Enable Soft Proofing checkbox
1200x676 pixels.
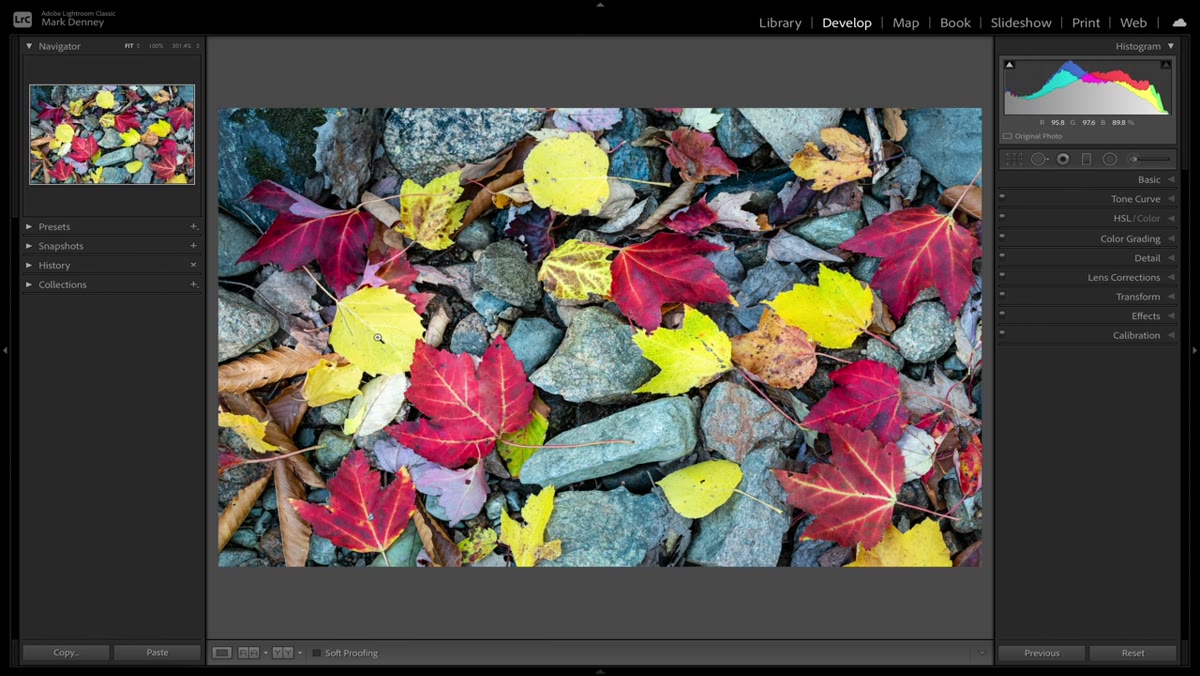coord(316,653)
